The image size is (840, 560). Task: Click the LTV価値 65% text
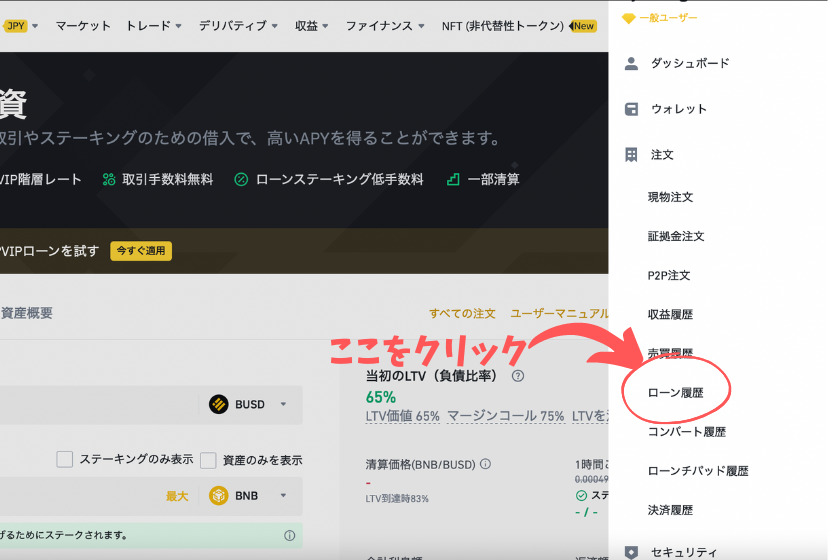[x=402, y=416]
